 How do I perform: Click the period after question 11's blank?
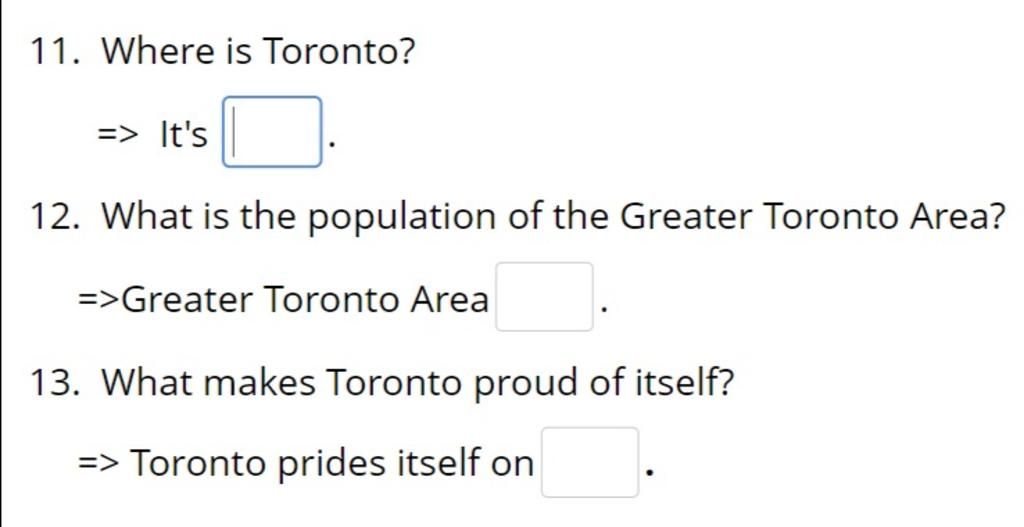coord(332,145)
